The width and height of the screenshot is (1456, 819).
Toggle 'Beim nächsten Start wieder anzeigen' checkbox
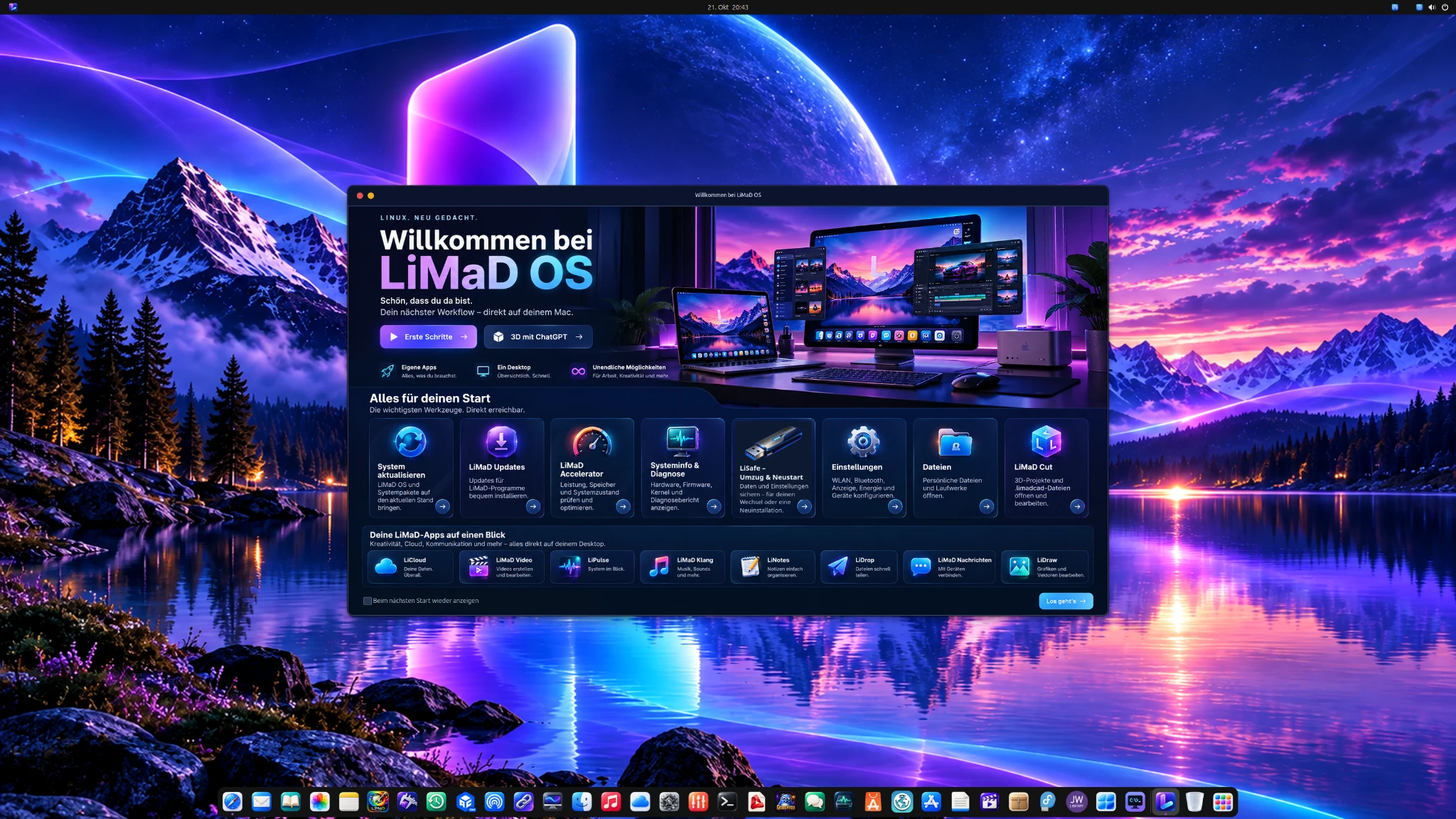click(368, 601)
